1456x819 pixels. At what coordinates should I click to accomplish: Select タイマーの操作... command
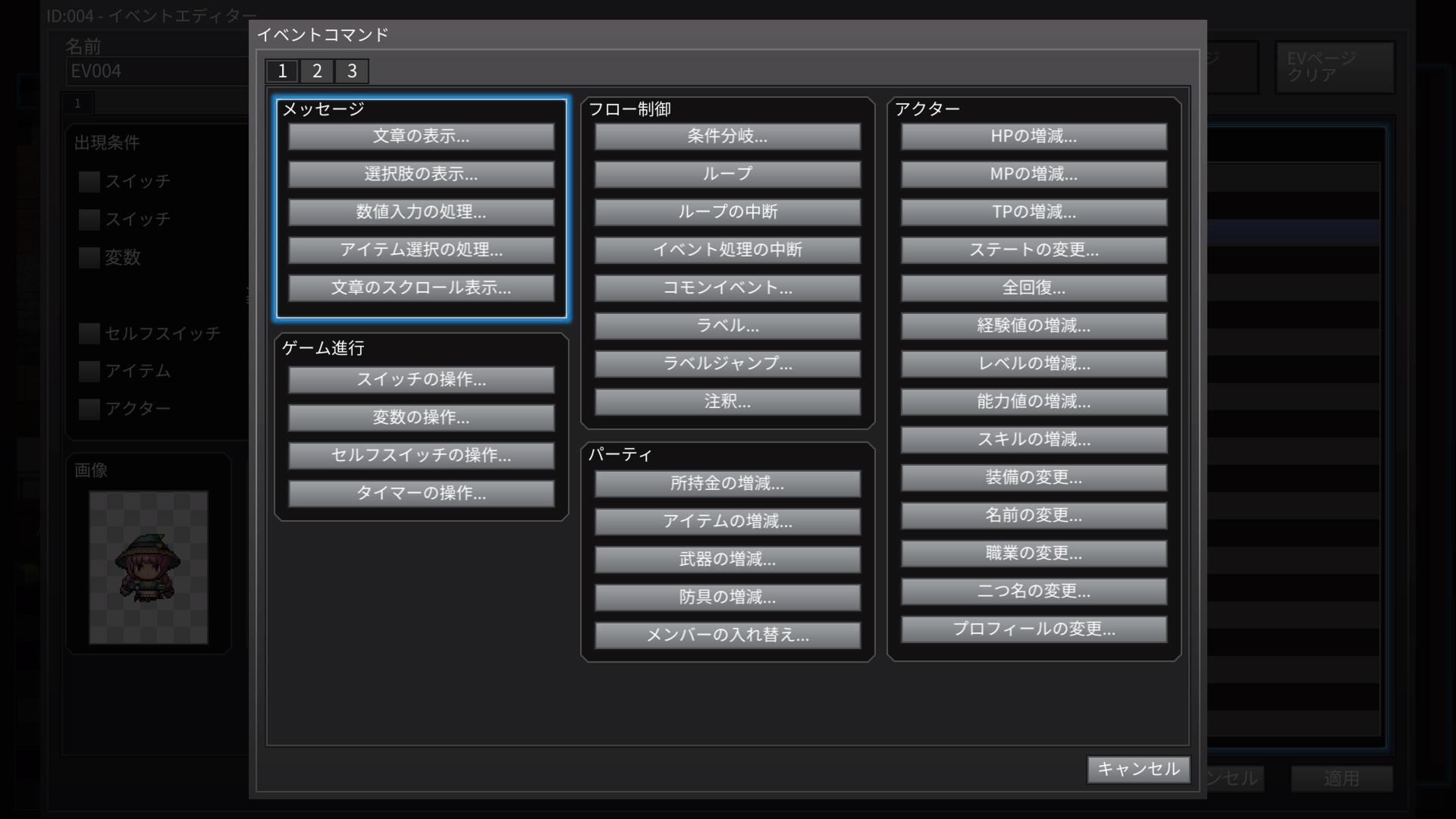coord(421,494)
